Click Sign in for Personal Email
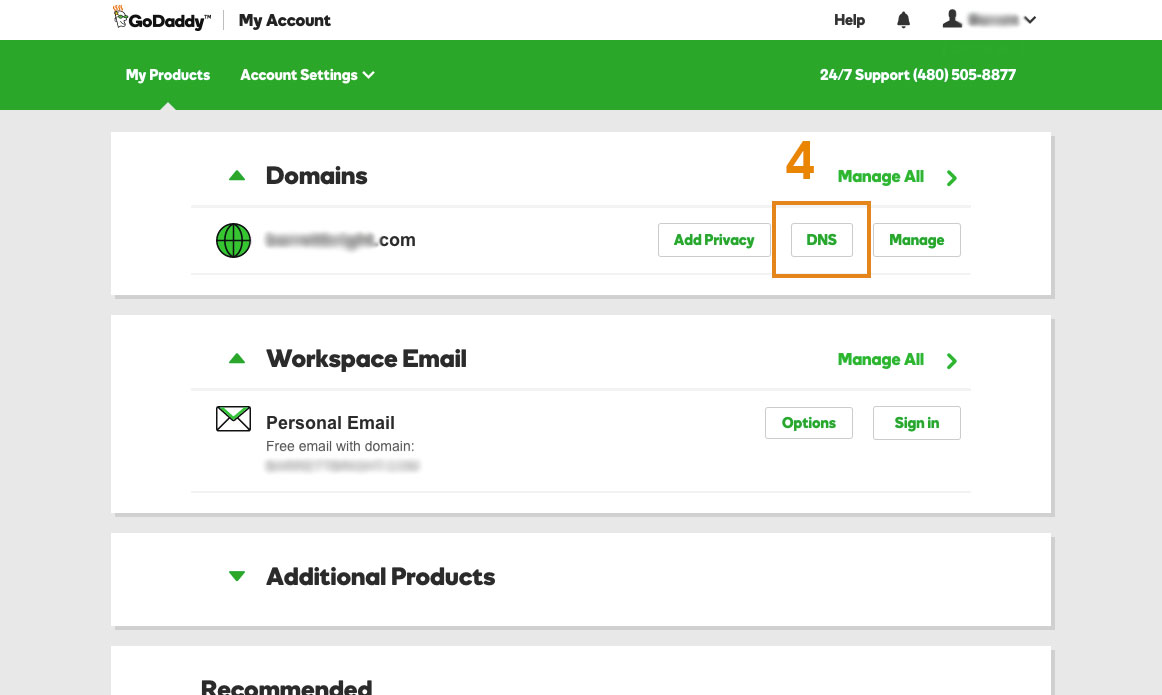Viewport: 1162px width, 695px height. [917, 423]
